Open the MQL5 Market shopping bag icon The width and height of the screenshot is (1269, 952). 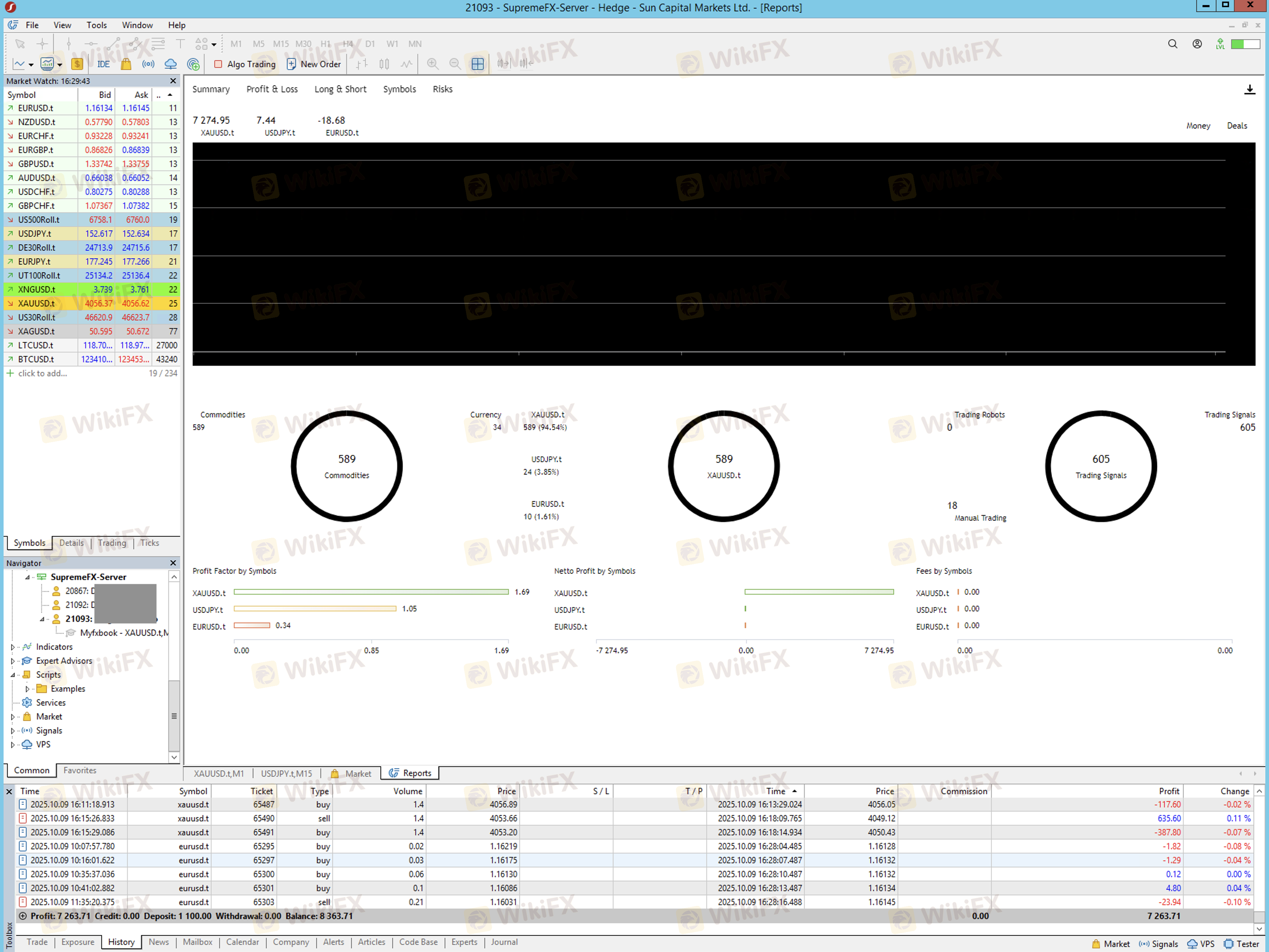[126, 64]
